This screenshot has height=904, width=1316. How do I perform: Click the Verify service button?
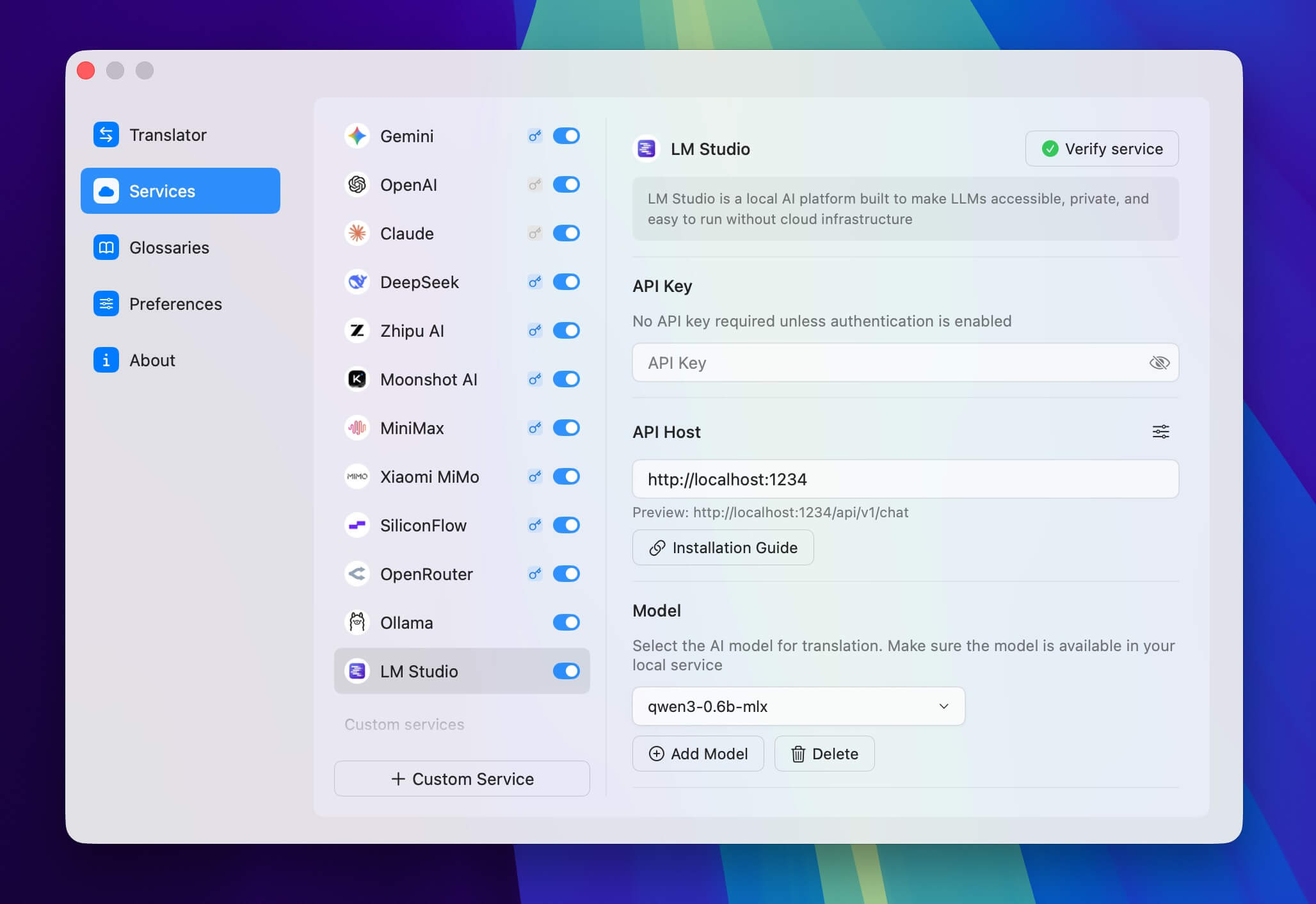tap(1102, 149)
